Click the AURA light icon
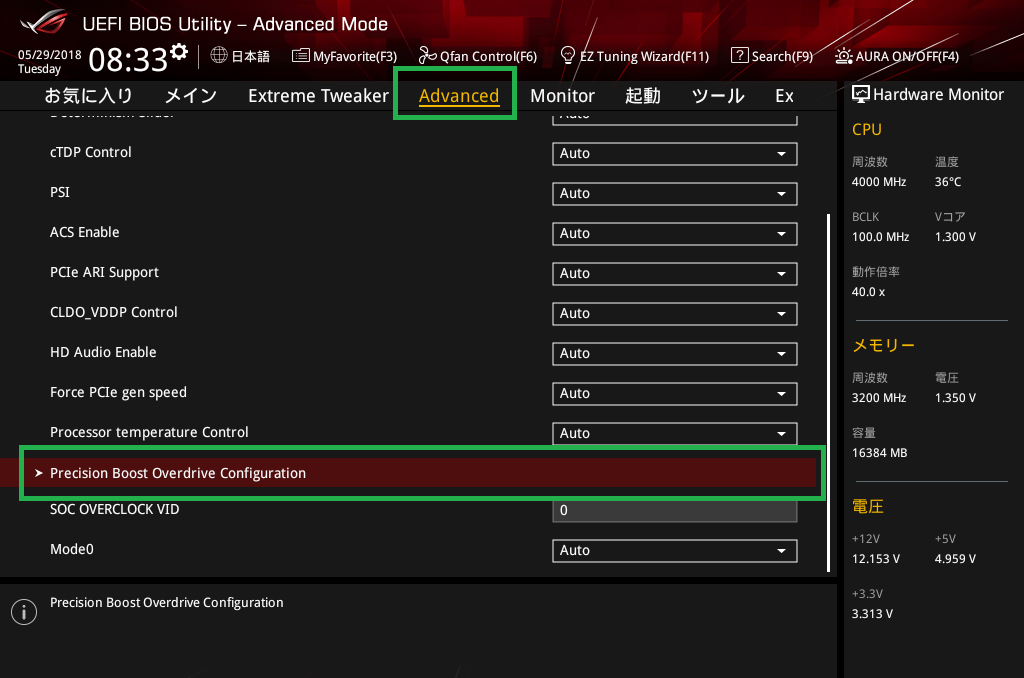This screenshot has width=1024, height=678. tap(843, 56)
